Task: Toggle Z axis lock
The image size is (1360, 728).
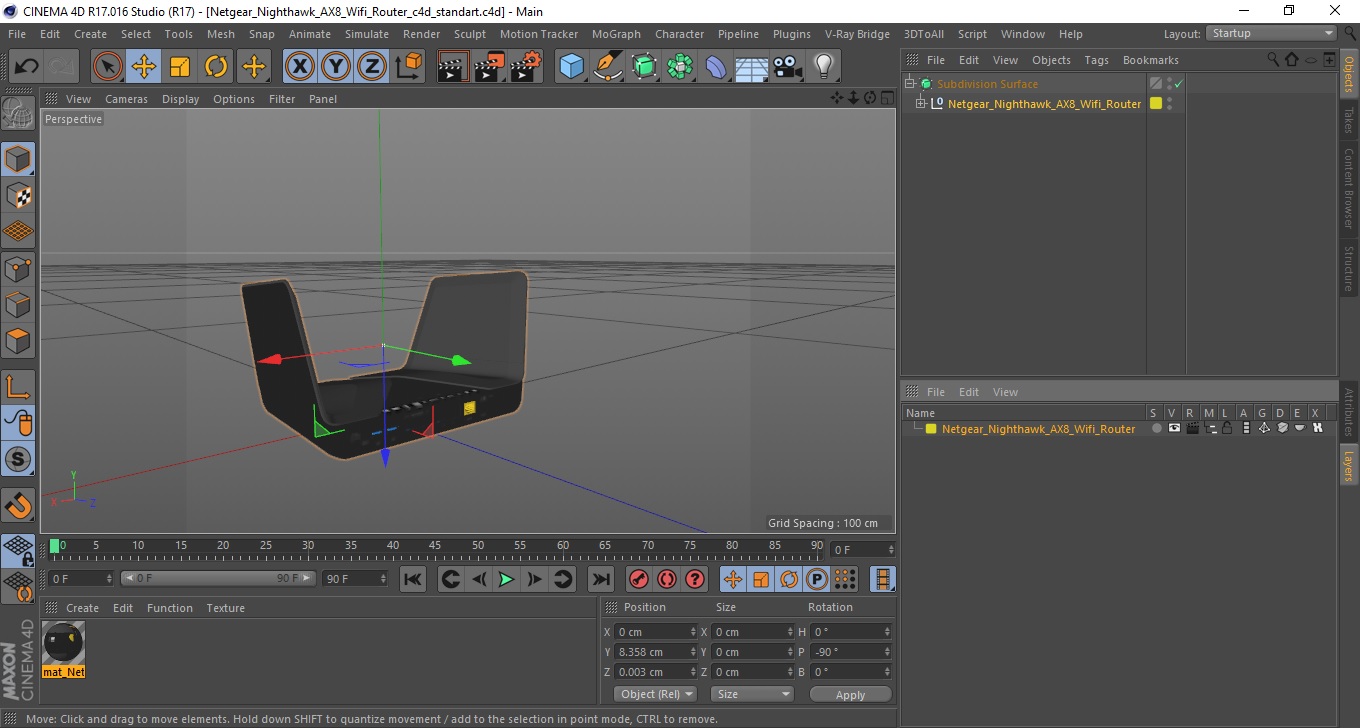Action: click(372, 67)
